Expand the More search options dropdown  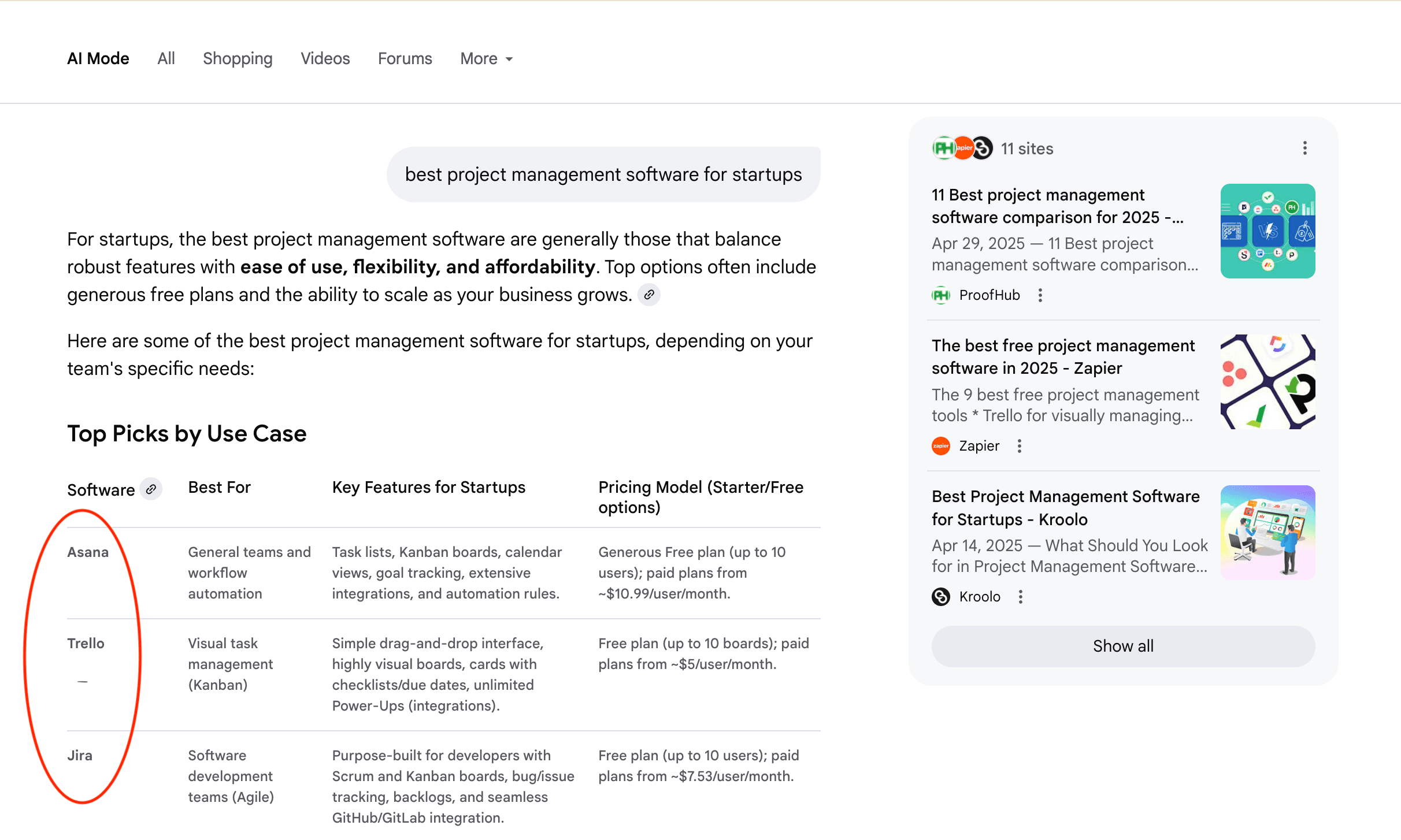coord(485,58)
